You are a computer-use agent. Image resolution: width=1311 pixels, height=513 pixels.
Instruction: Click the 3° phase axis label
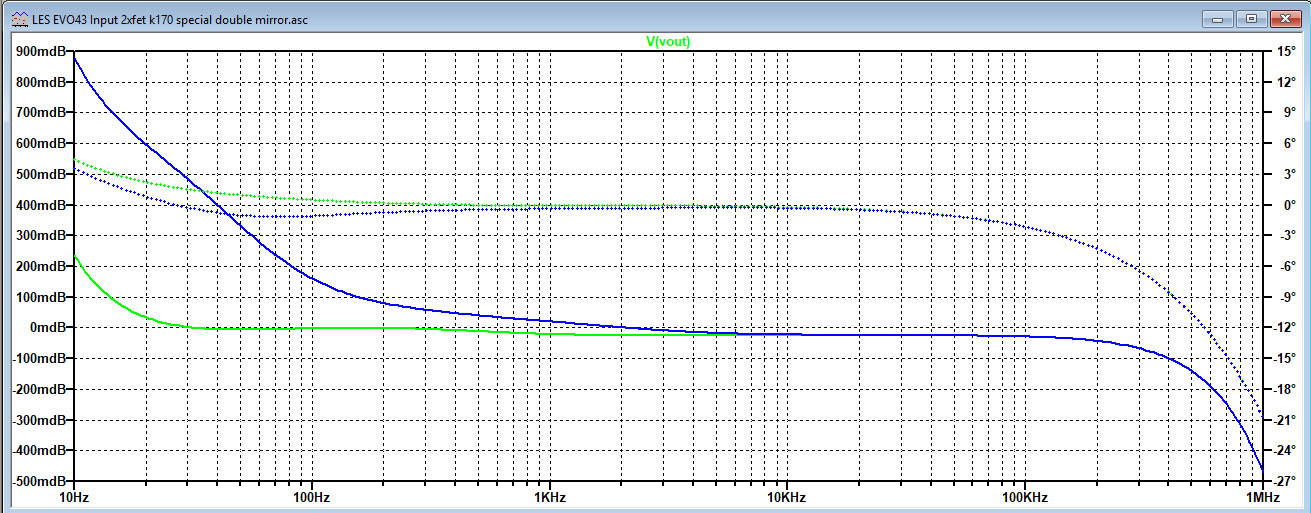tap(1289, 174)
